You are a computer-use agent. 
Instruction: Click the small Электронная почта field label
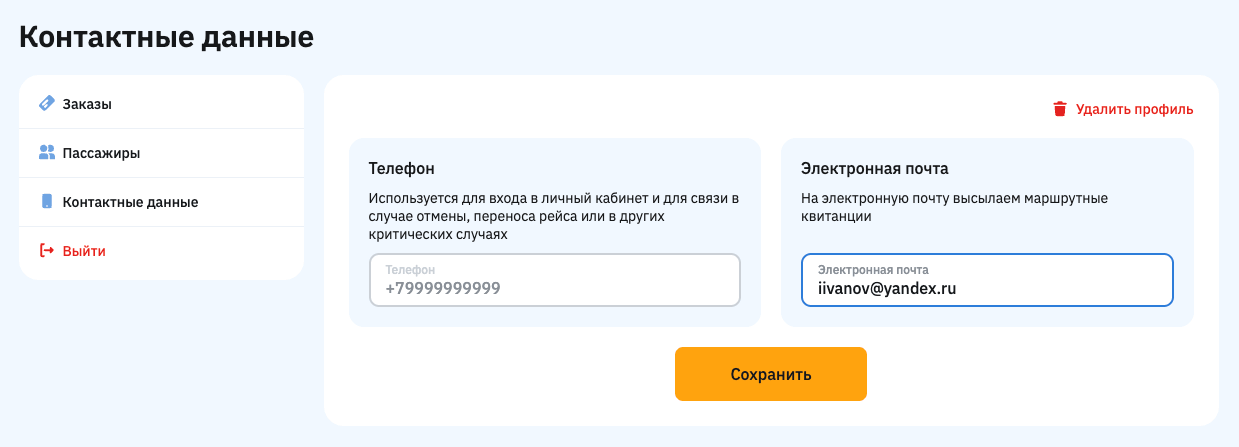(873, 270)
